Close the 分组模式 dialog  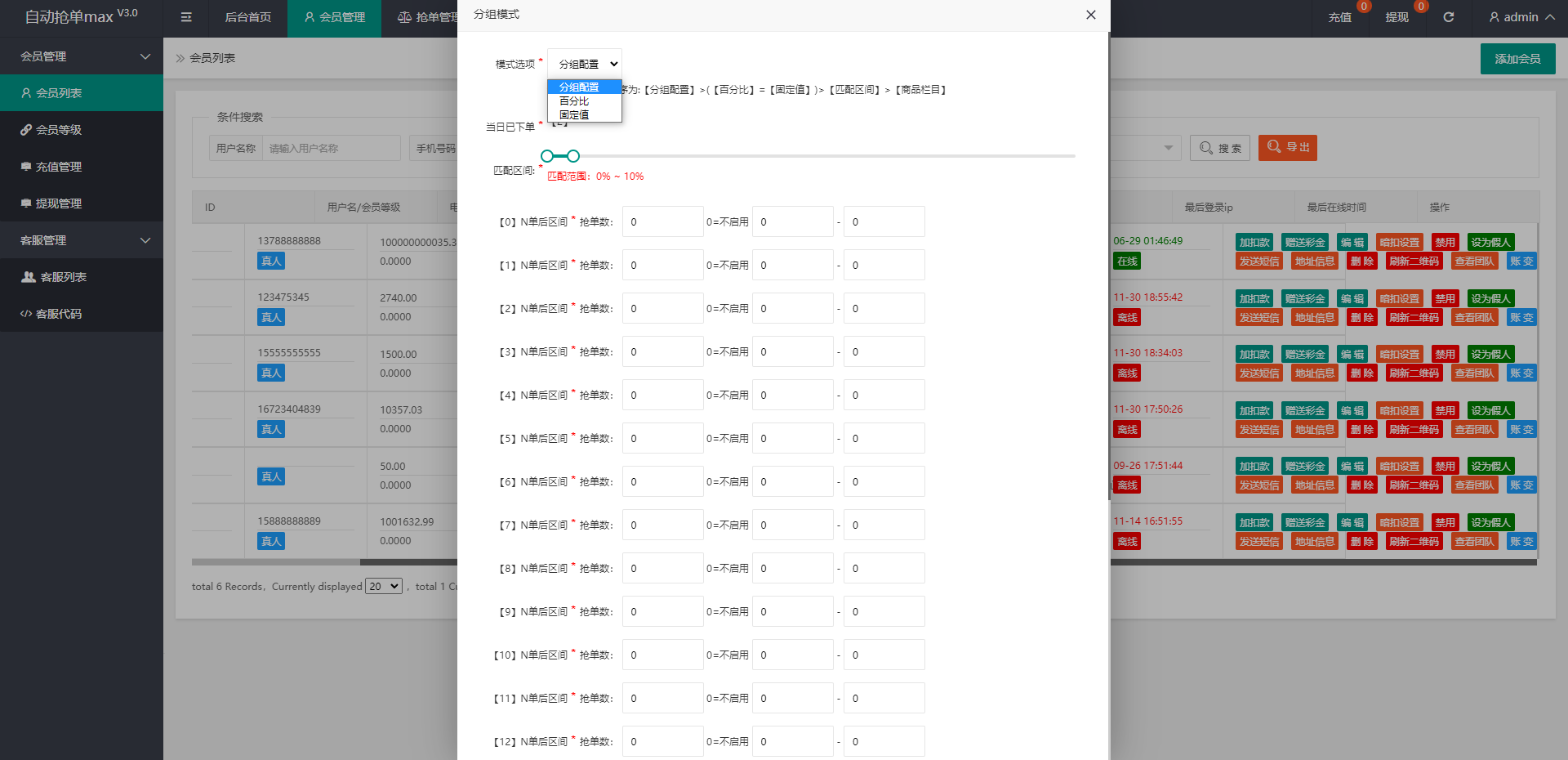[1090, 15]
